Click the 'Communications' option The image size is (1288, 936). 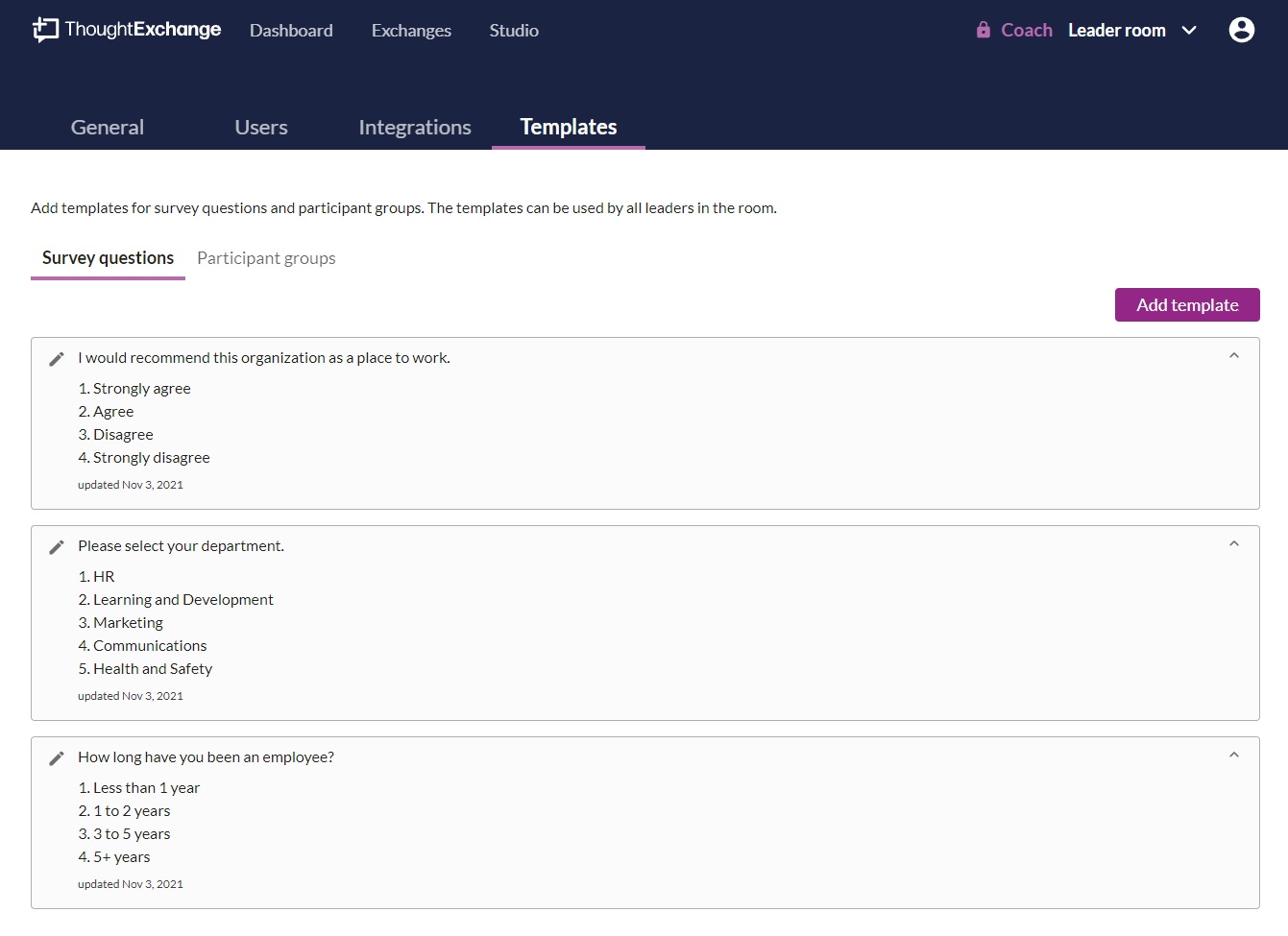pos(142,646)
